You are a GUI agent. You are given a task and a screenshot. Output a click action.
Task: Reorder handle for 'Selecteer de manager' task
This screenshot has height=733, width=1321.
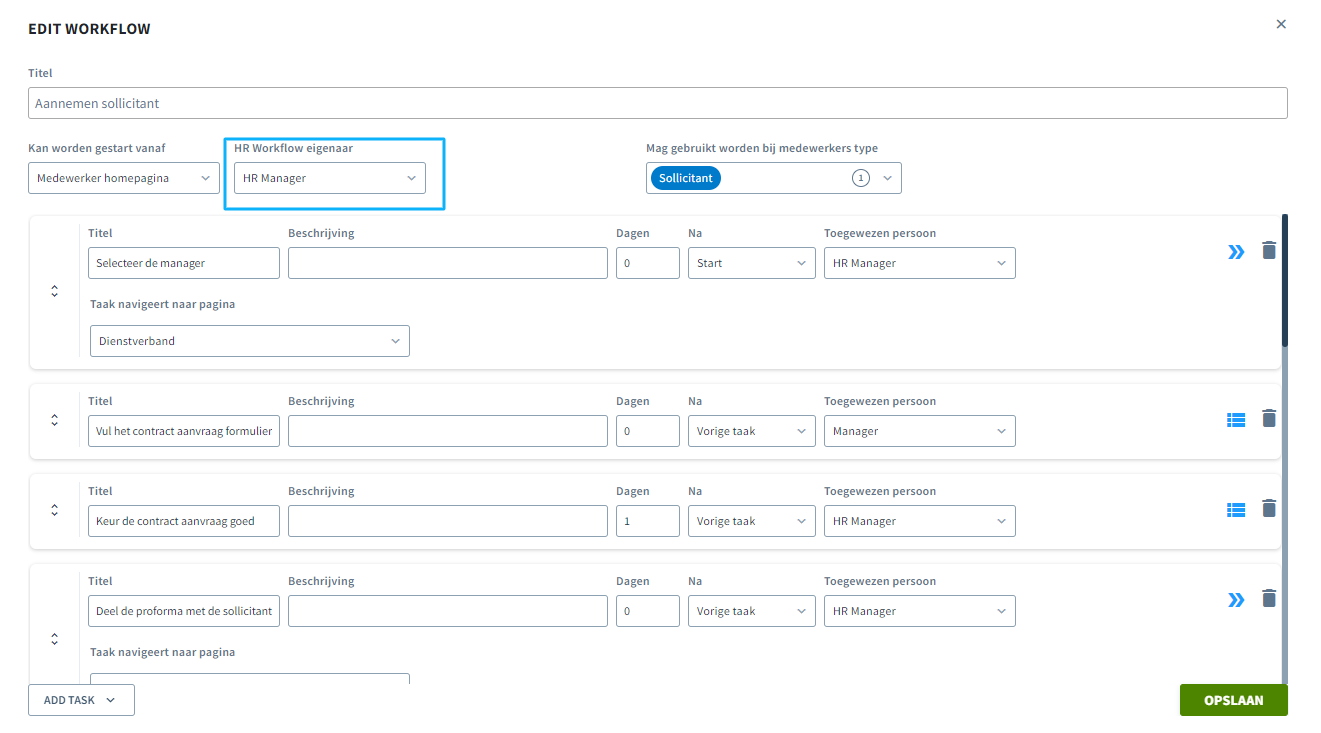click(55, 291)
